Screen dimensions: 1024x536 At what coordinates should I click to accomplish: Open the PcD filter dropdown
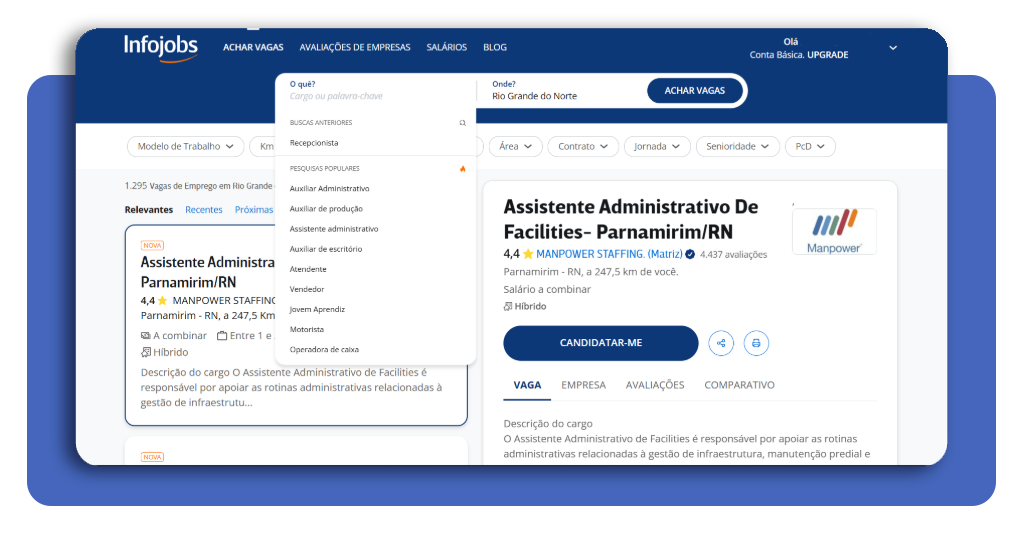click(x=810, y=146)
